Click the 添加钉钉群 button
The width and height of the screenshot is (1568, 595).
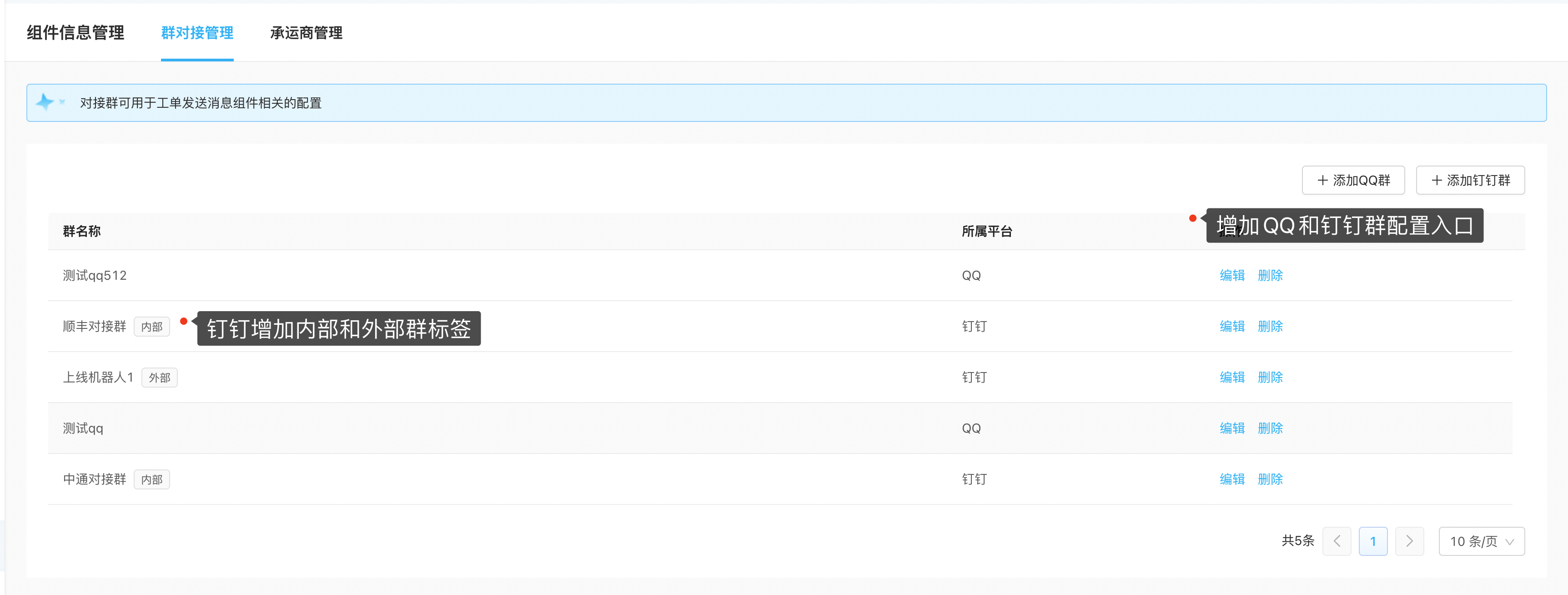(1470, 180)
